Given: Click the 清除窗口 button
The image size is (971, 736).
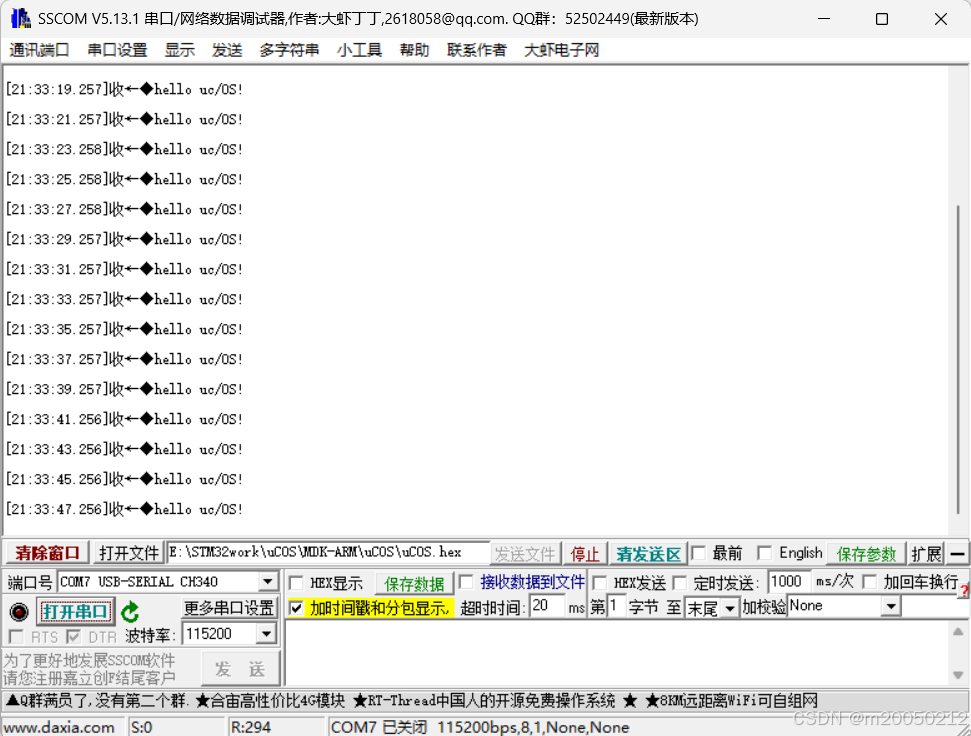Looking at the screenshot, I should (48, 553).
